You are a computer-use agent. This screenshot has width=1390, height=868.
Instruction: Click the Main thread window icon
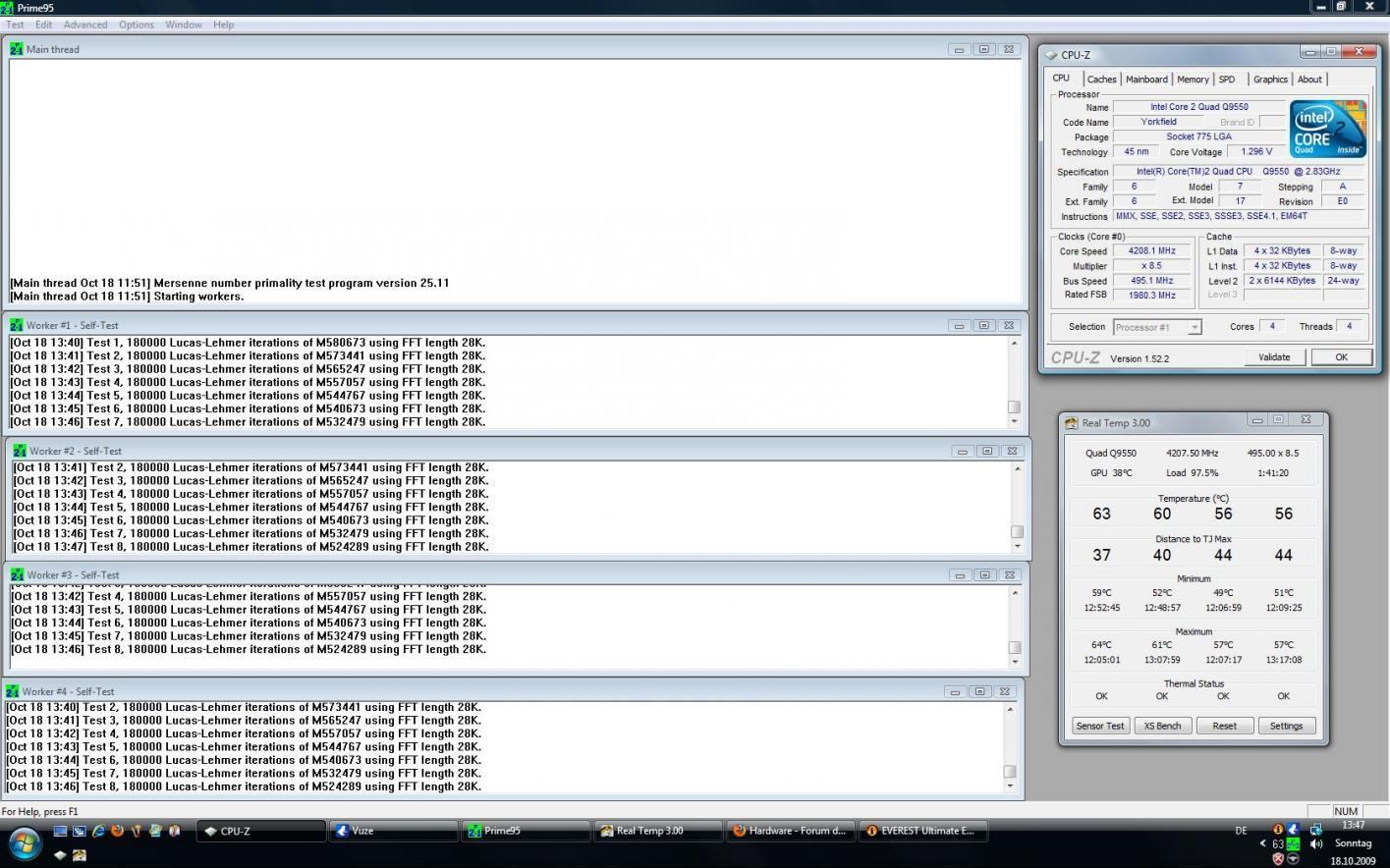point(17,49)
